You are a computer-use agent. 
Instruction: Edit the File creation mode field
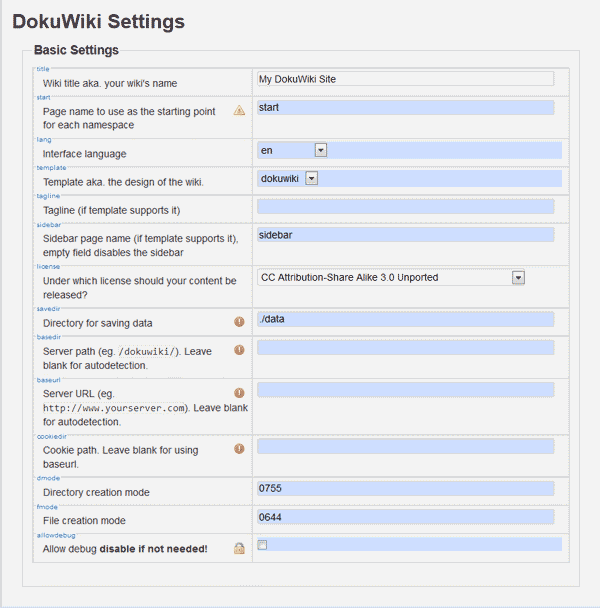pos(405,517)
